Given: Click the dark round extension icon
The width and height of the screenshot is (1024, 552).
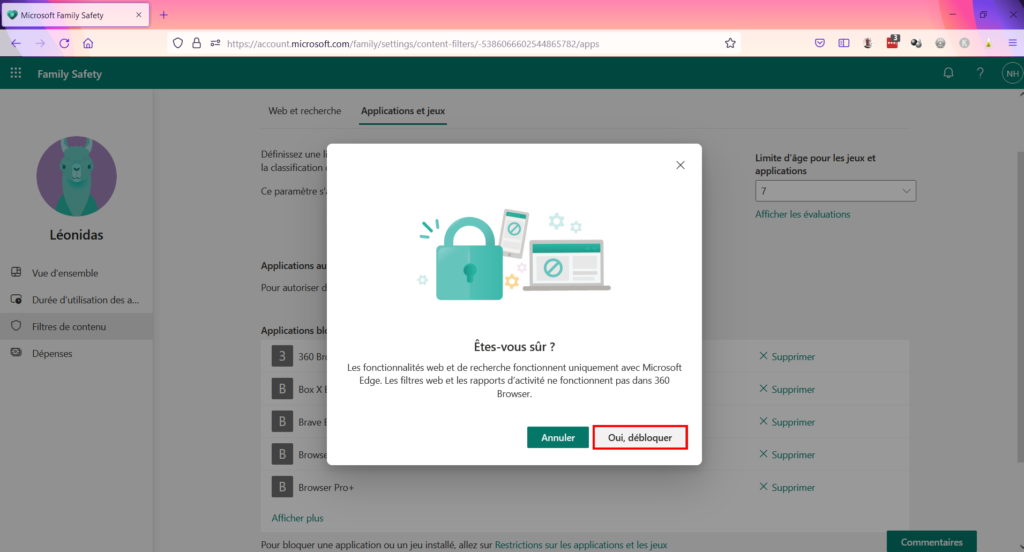Looking at the screenshot, I should (916, 43).
